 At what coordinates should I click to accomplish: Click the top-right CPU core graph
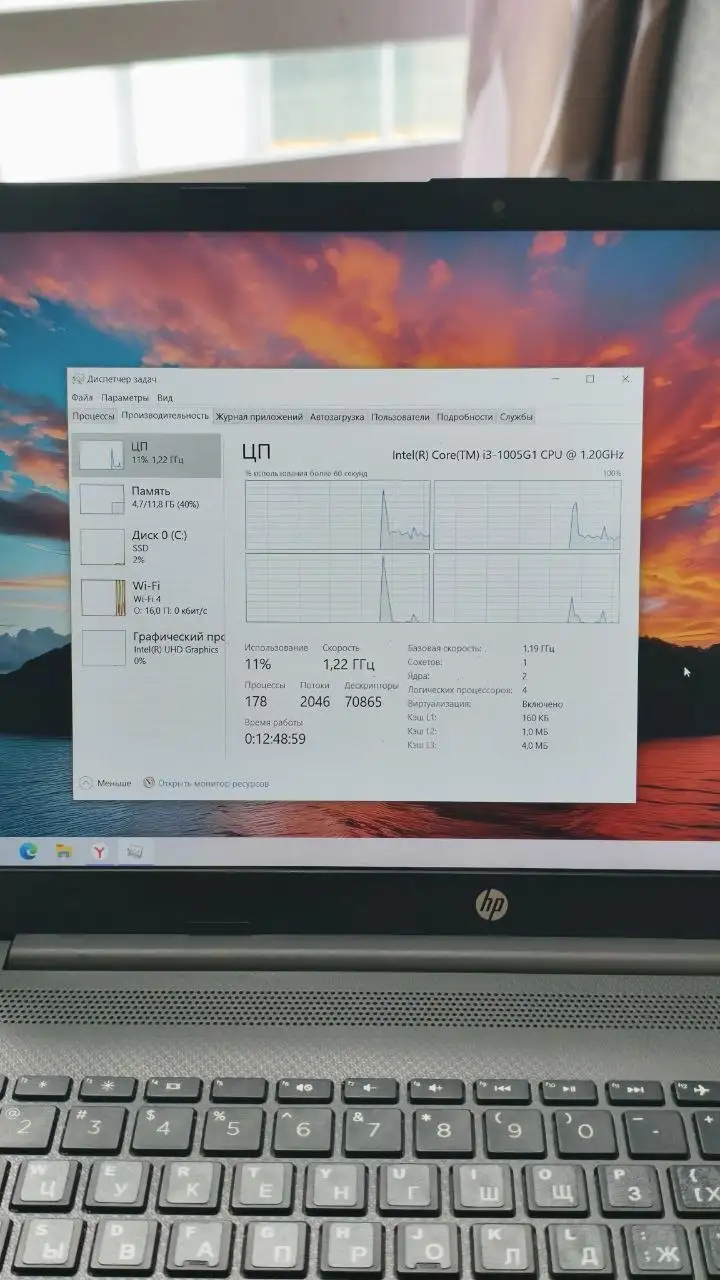pos(527,514)
